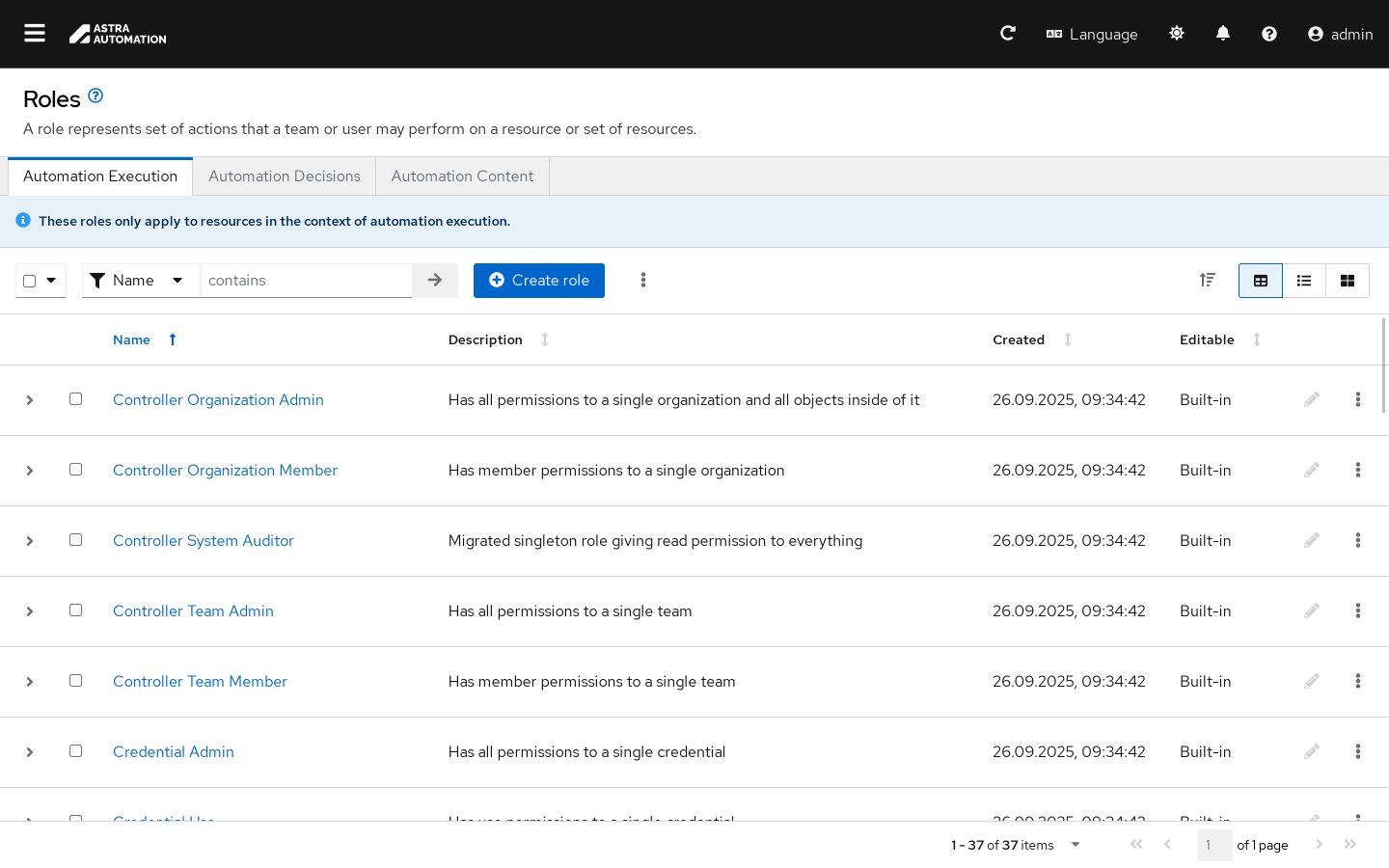The width and height of the screenshot is (1389, 868).
Task: Click the help question mark in header
Action: [1269, 34]
